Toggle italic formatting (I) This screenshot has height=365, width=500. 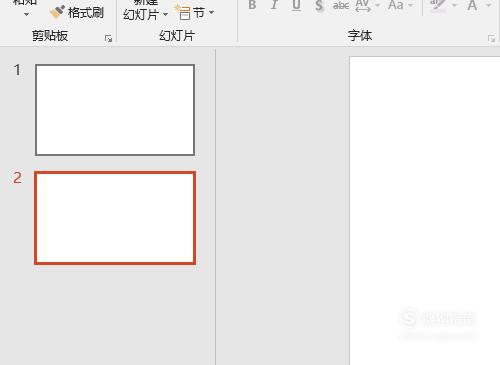pyautogui.click(x=274, y=5)
